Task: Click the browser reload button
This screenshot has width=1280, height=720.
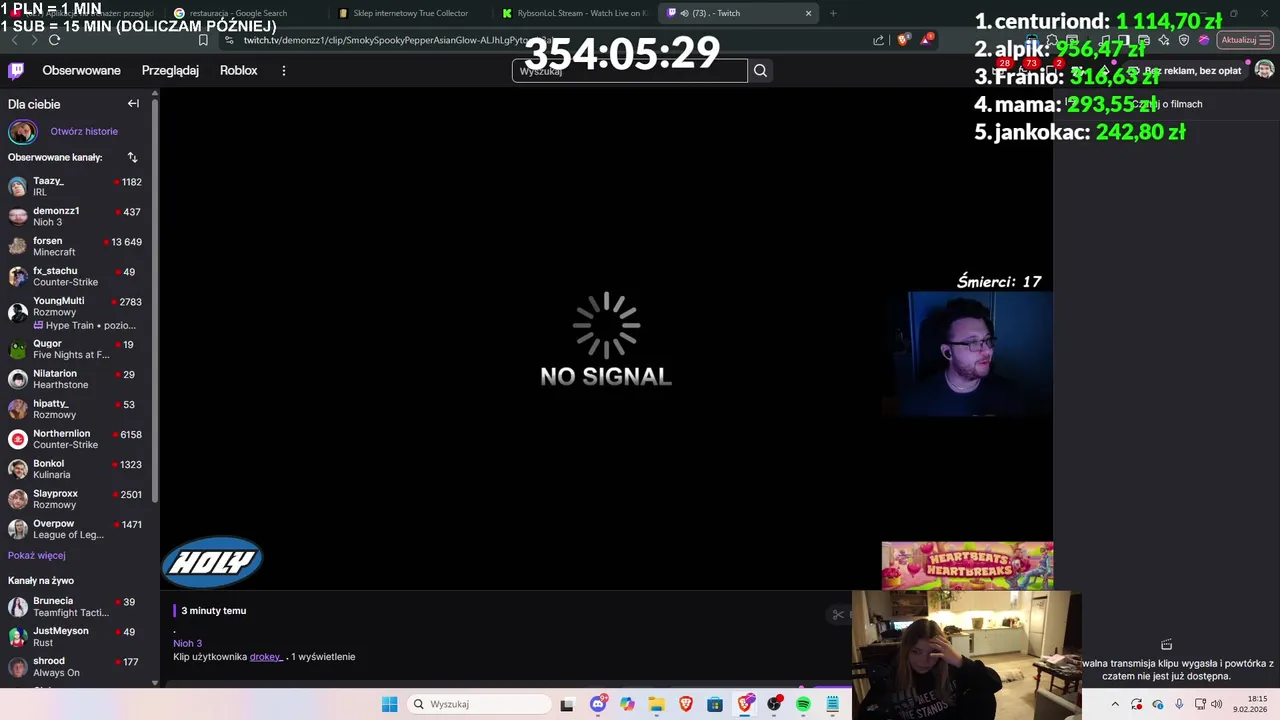Action: click(x=54, y=40)
